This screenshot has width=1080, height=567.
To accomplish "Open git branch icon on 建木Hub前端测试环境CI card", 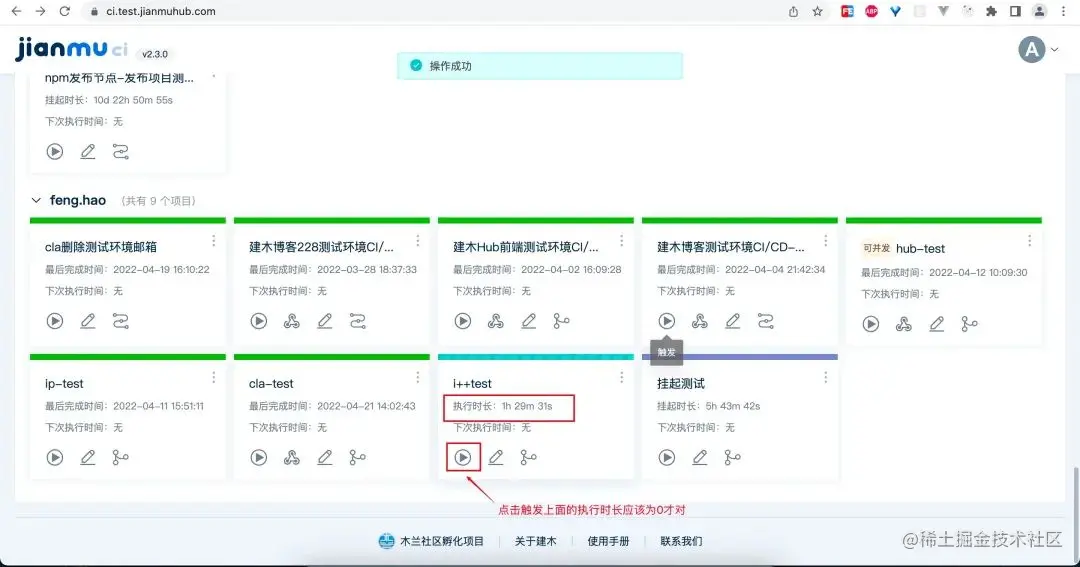I will click(x=561, y=321).
